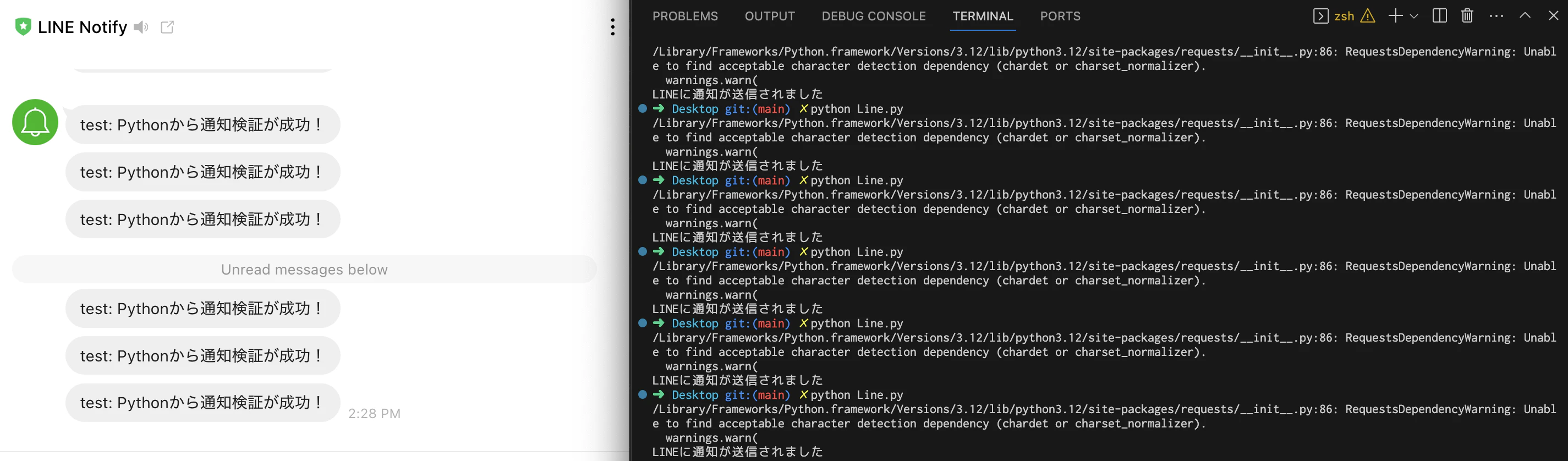
Task: Click the terminal warning triangle icon
Action: pyautogui.click(x=1368, y=16)
